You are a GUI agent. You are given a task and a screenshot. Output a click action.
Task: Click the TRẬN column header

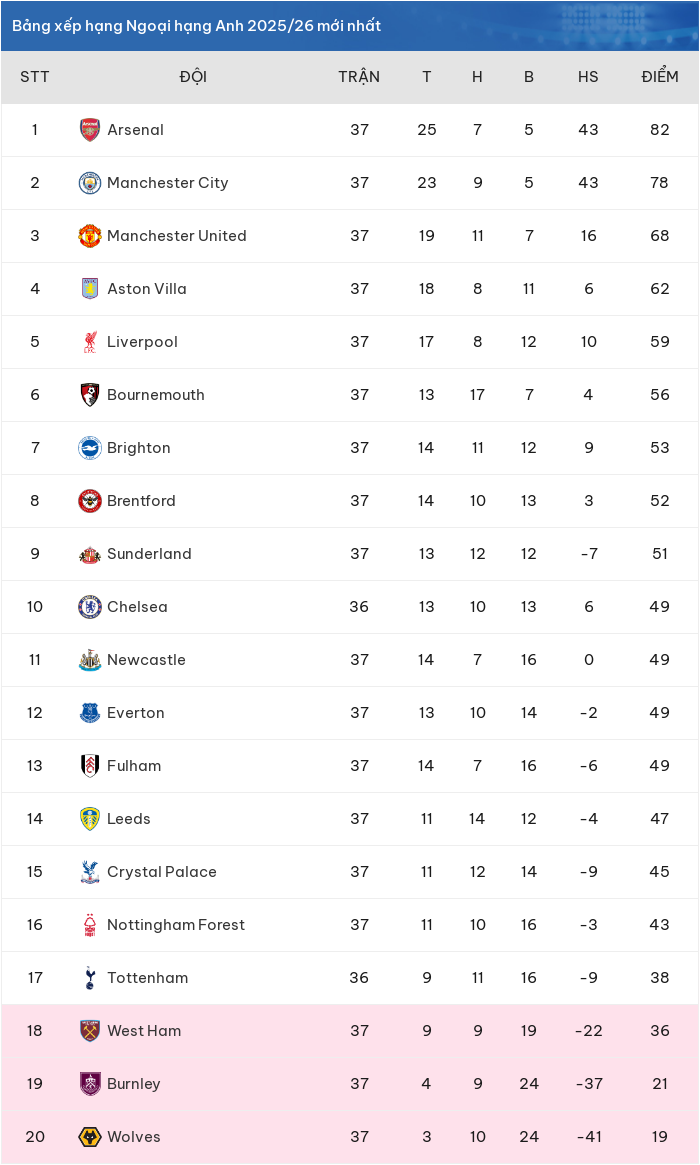[359, 77]
